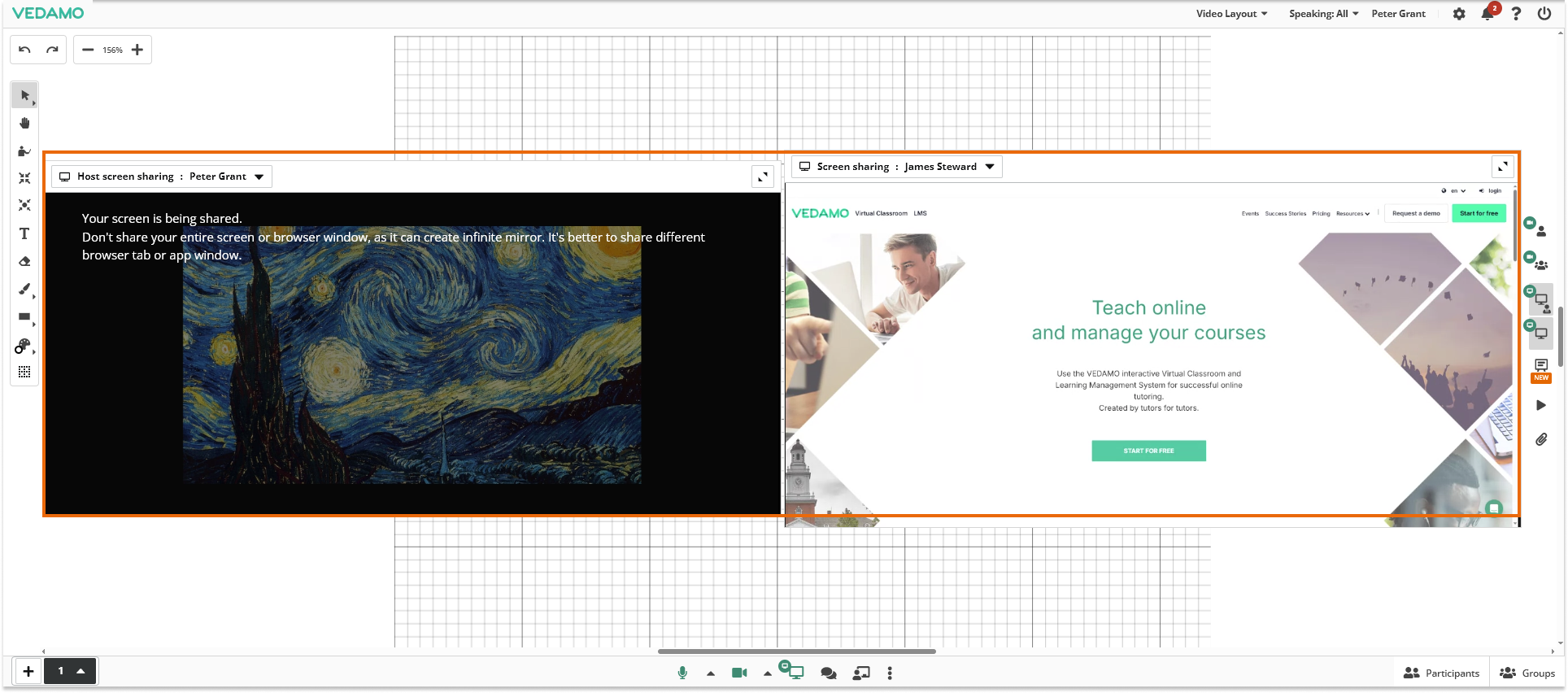Viewport: 1568px width, 693px height.
Task: Expand Peter Grant's shared screen fullscreen
Action: click(x=763, y=177)
